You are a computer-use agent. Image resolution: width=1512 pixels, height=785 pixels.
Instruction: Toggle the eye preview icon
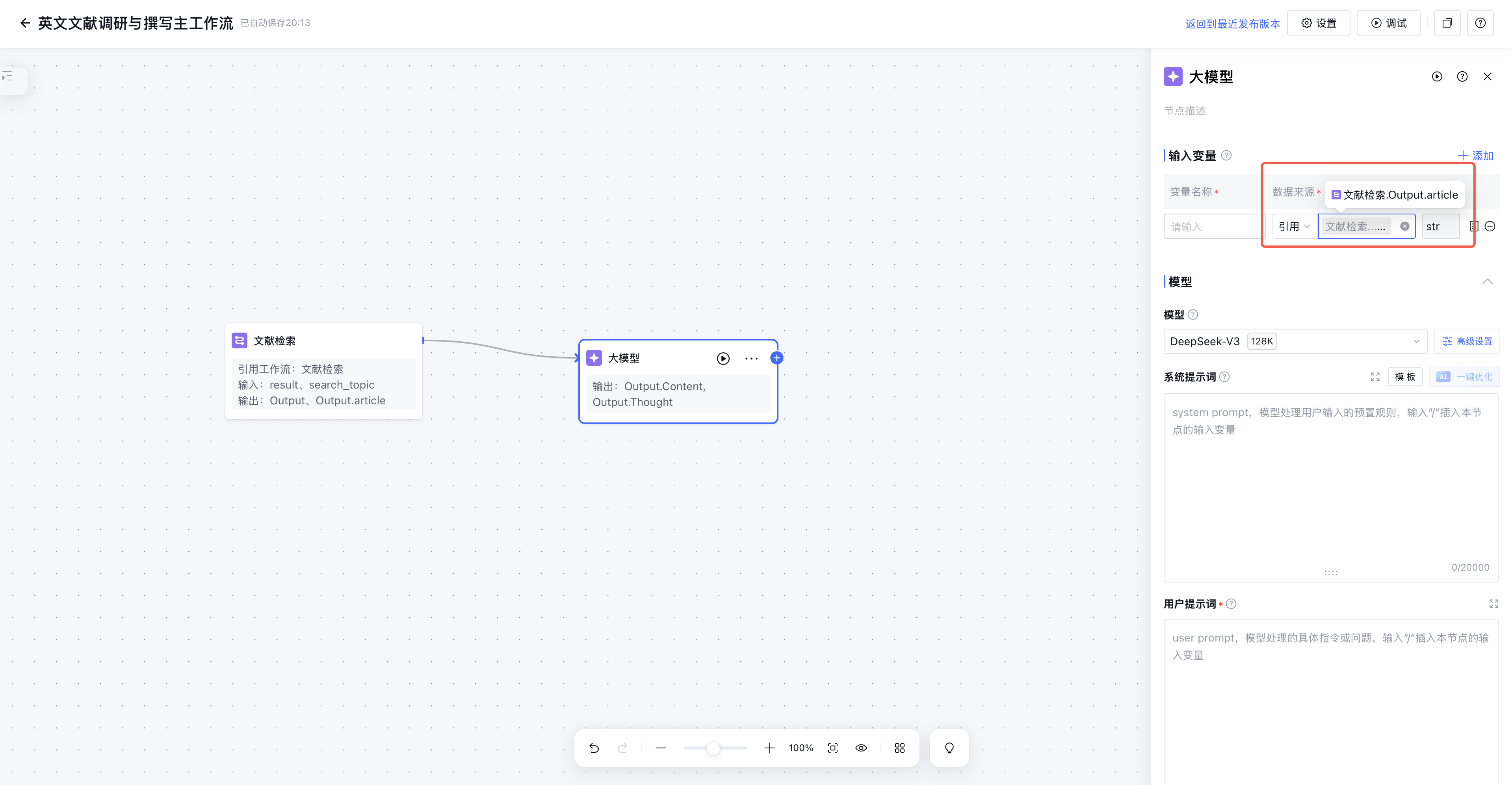(860, 748)
